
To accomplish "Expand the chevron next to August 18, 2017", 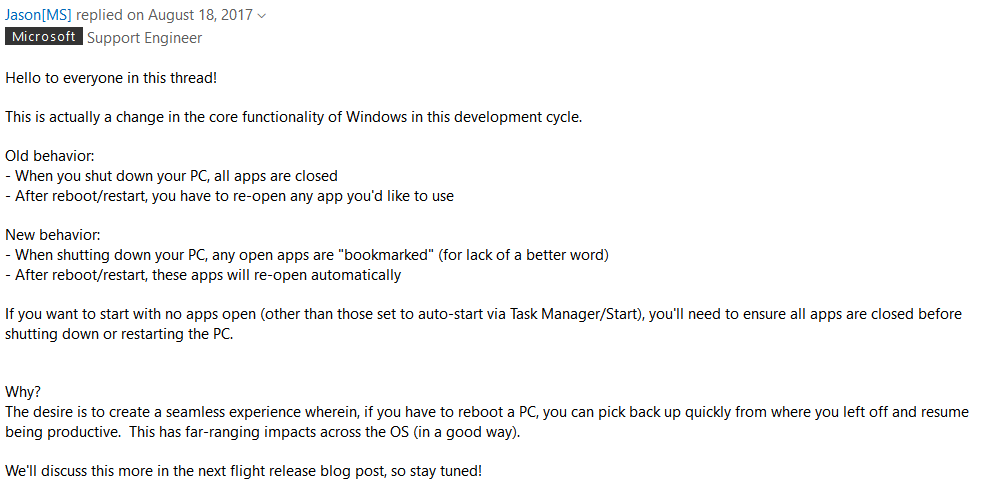I will pos(262,16).
